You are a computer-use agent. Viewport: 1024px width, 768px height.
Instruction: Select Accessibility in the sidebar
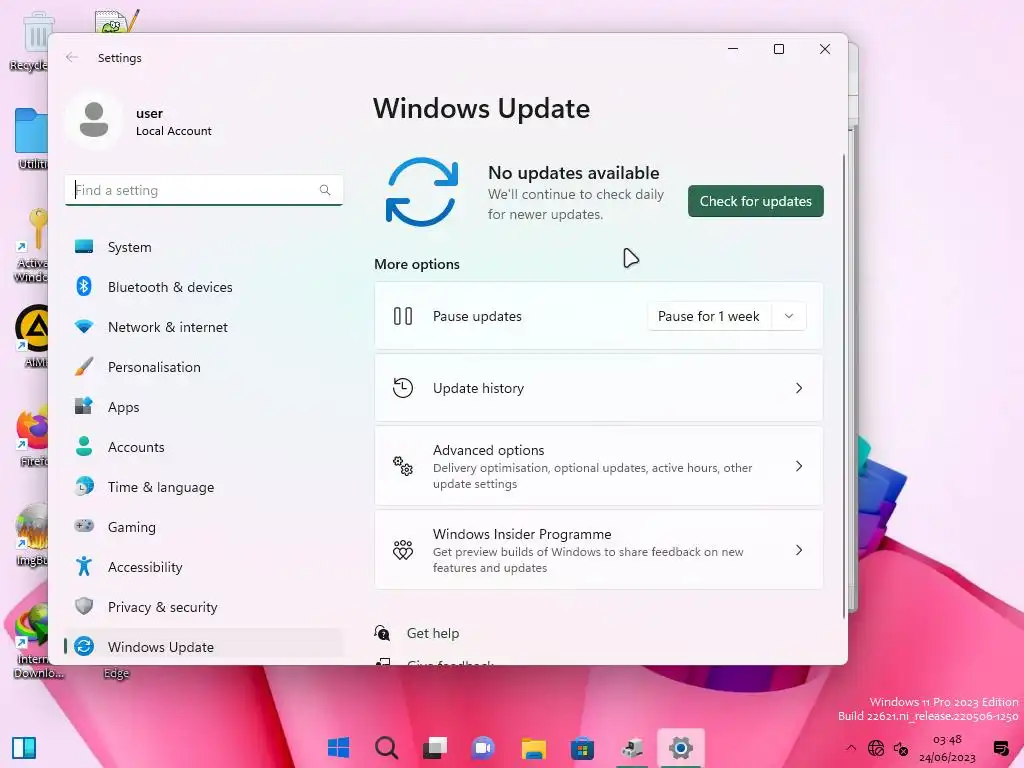pyautogui.click(x=204, y=566)
